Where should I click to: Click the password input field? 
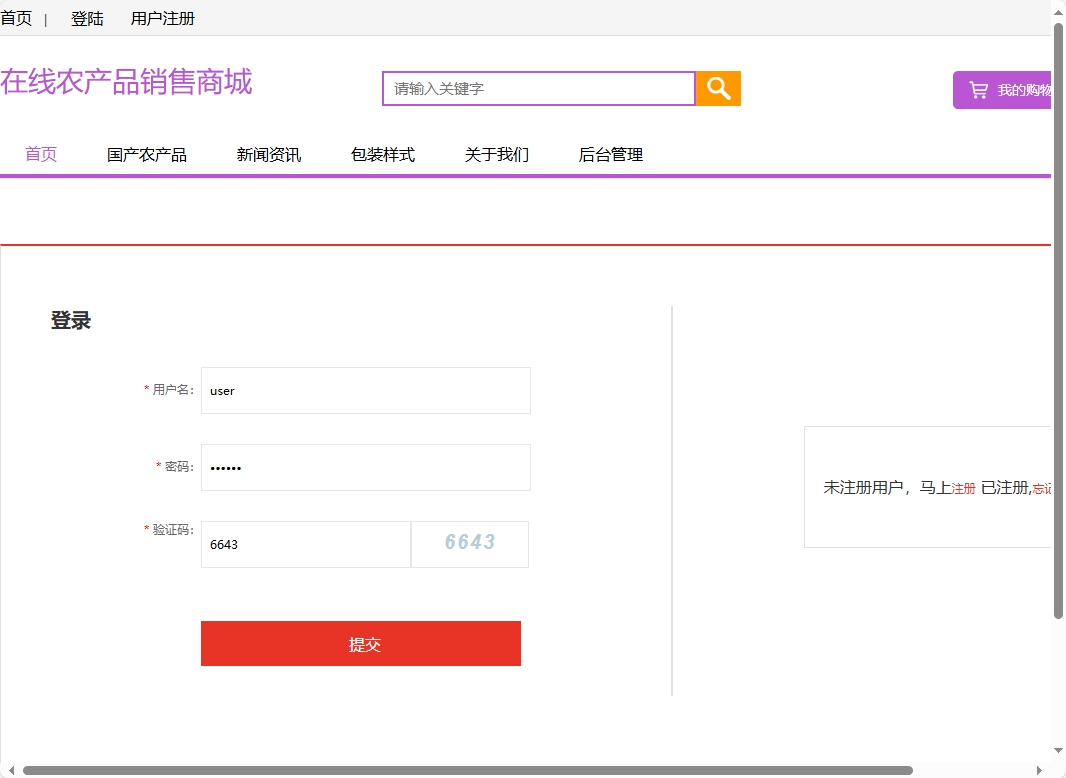[x=365, y=467]
